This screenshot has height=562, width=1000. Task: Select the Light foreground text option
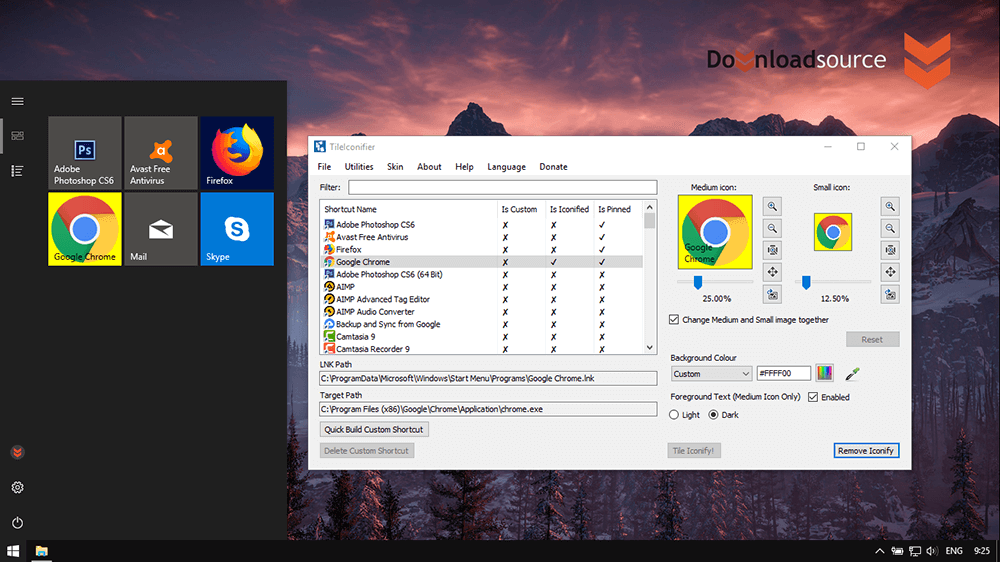[674, 415]
